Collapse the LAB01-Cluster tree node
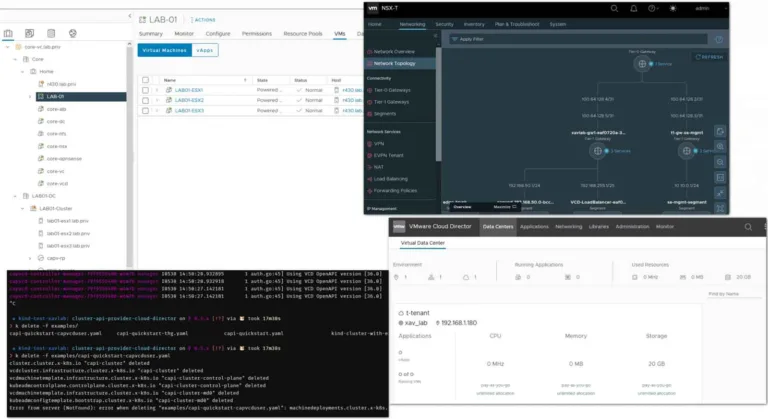The image size is (768, 419). [23, 209]
